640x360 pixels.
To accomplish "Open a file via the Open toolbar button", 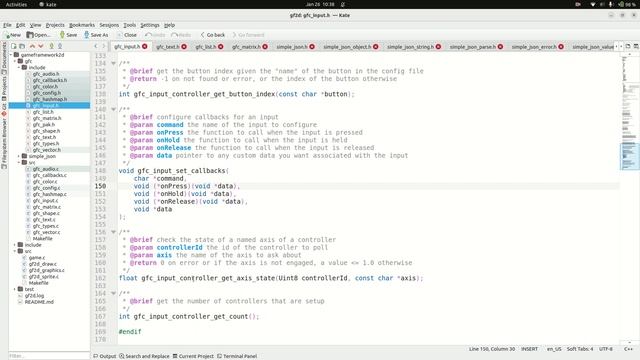I will pos(38,35).
